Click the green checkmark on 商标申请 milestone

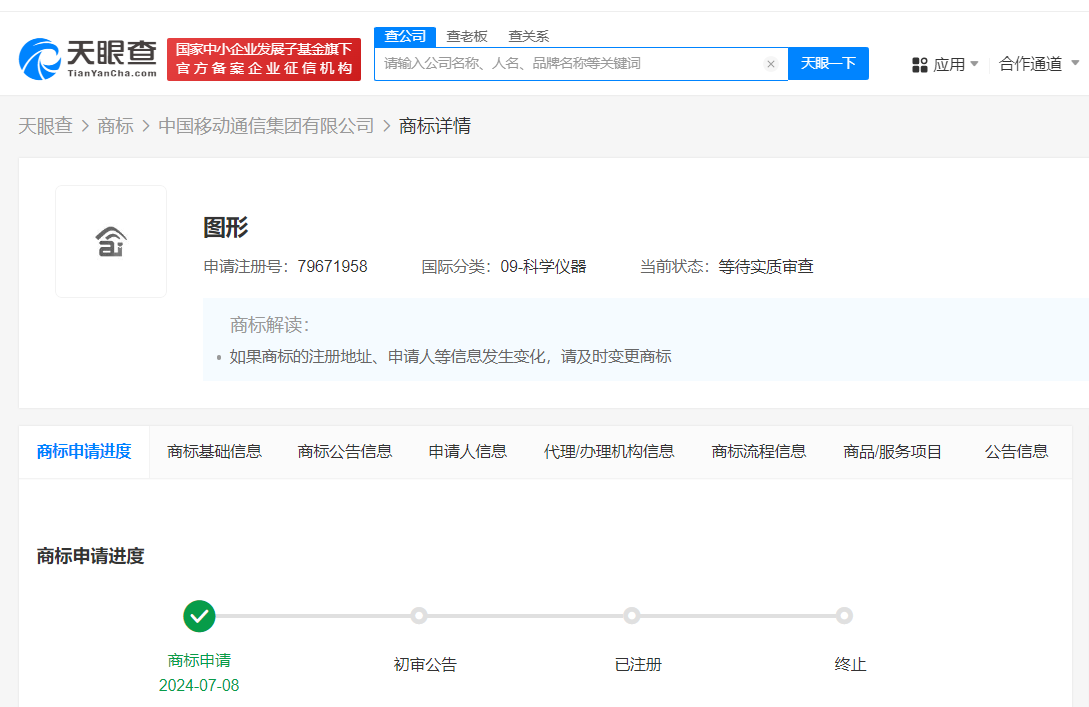pos(199,617)
